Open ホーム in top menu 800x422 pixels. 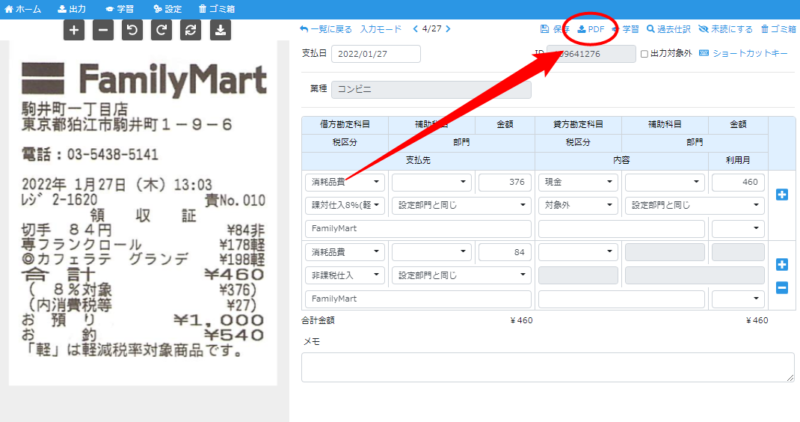[23, 9]
